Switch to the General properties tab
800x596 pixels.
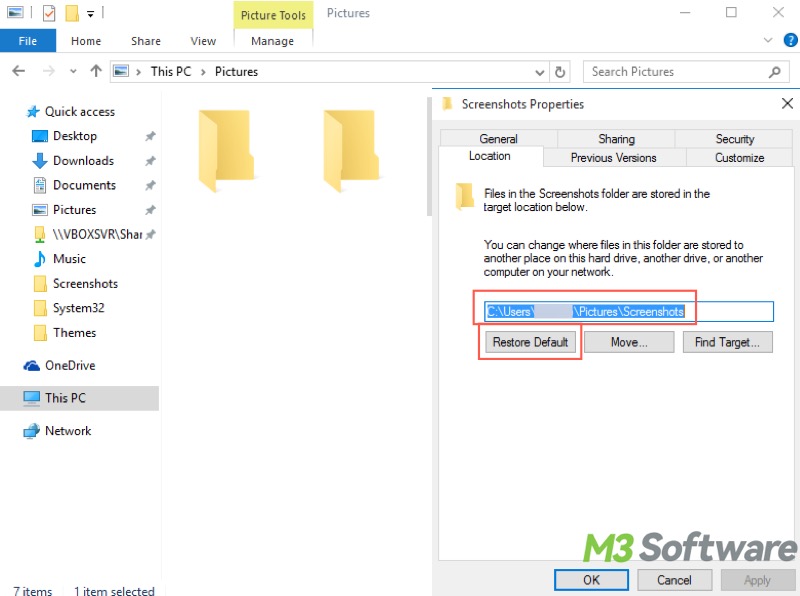(498, 139)
